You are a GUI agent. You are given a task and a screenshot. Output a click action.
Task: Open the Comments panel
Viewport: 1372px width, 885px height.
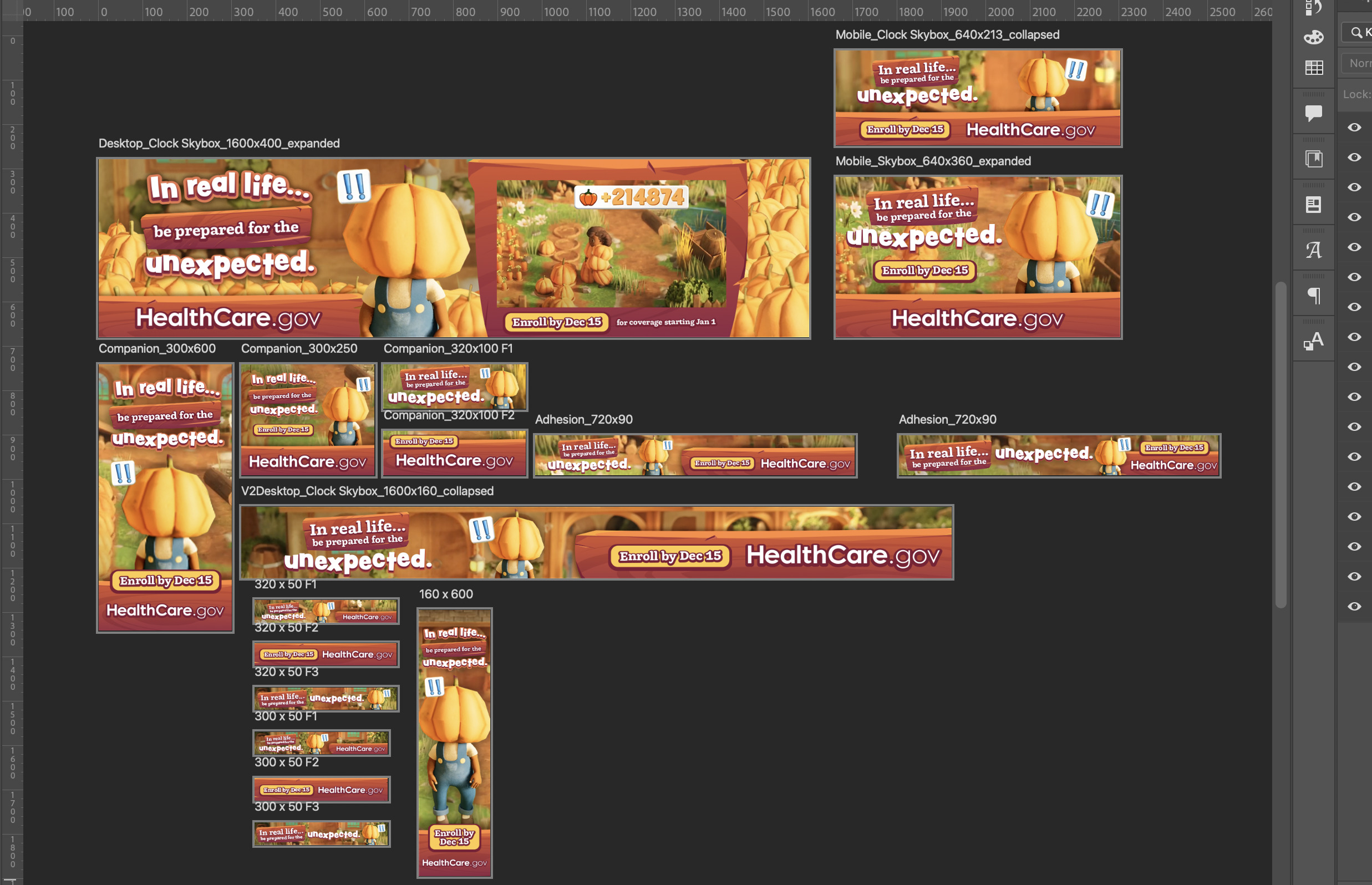(1313, 113)
